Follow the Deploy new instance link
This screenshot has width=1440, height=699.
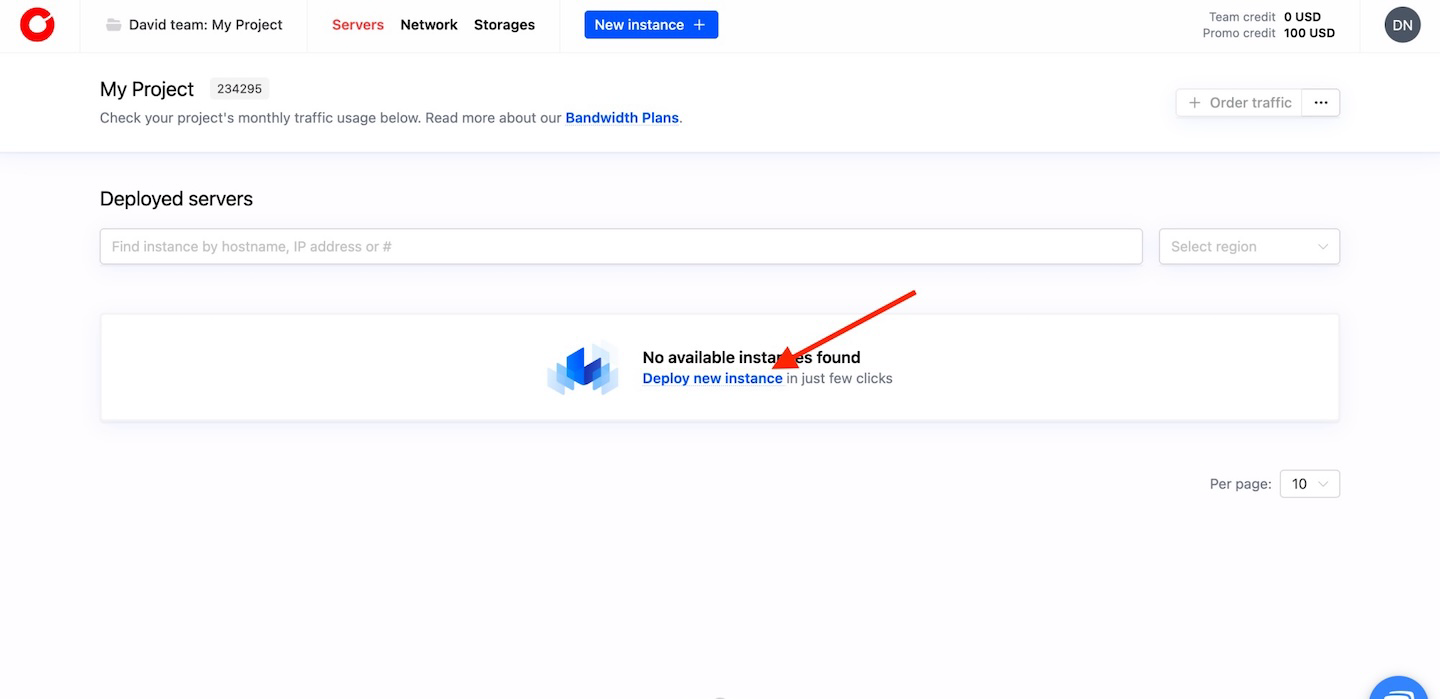(712, 379)
